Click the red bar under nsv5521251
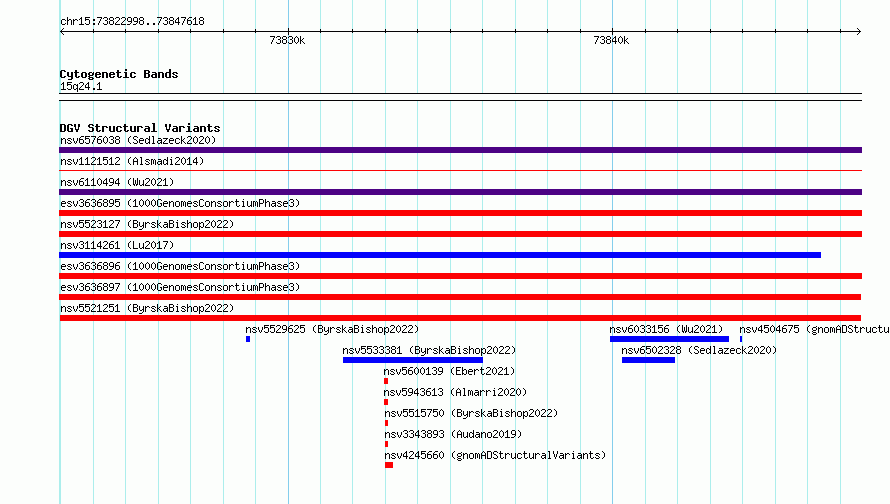This screenshot has width=890, height=504. (460, 318)
